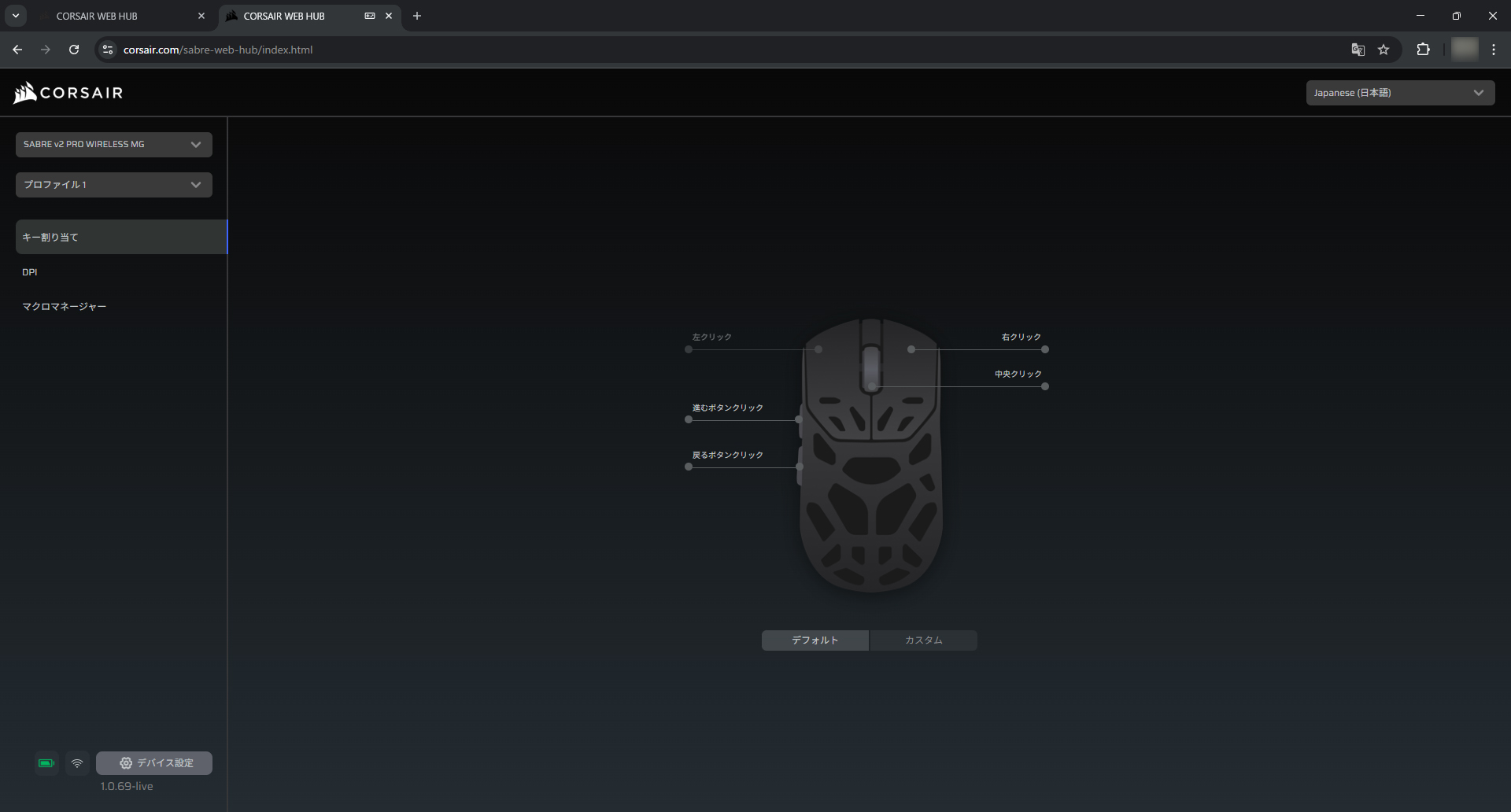This screenshot has width=1511, height=812.
Task: Click the デバイス設定 button
Action: point(154,762)
